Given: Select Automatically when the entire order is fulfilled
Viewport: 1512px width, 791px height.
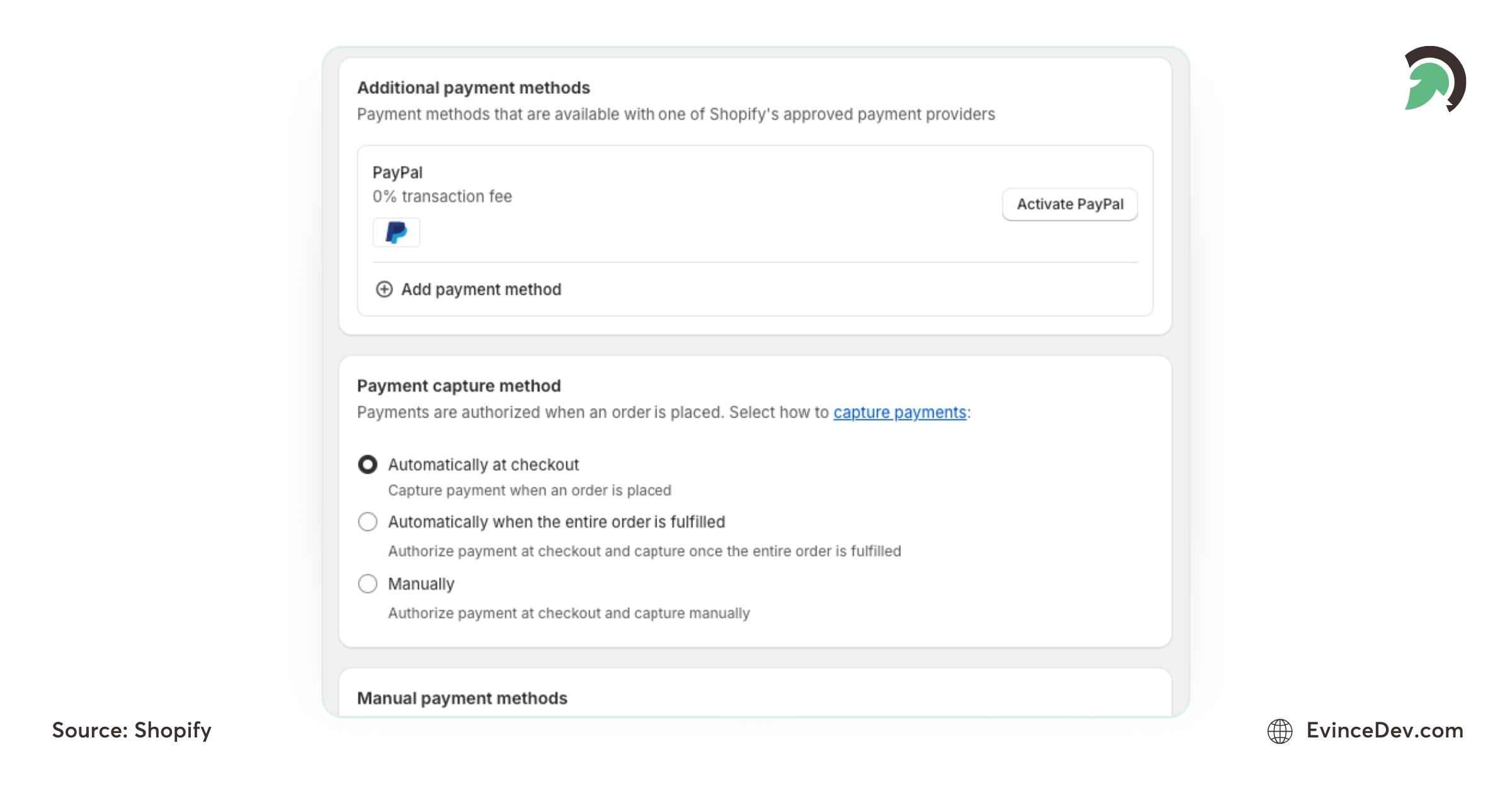Looking at the screenshot, I should click(x=368, y=522).
